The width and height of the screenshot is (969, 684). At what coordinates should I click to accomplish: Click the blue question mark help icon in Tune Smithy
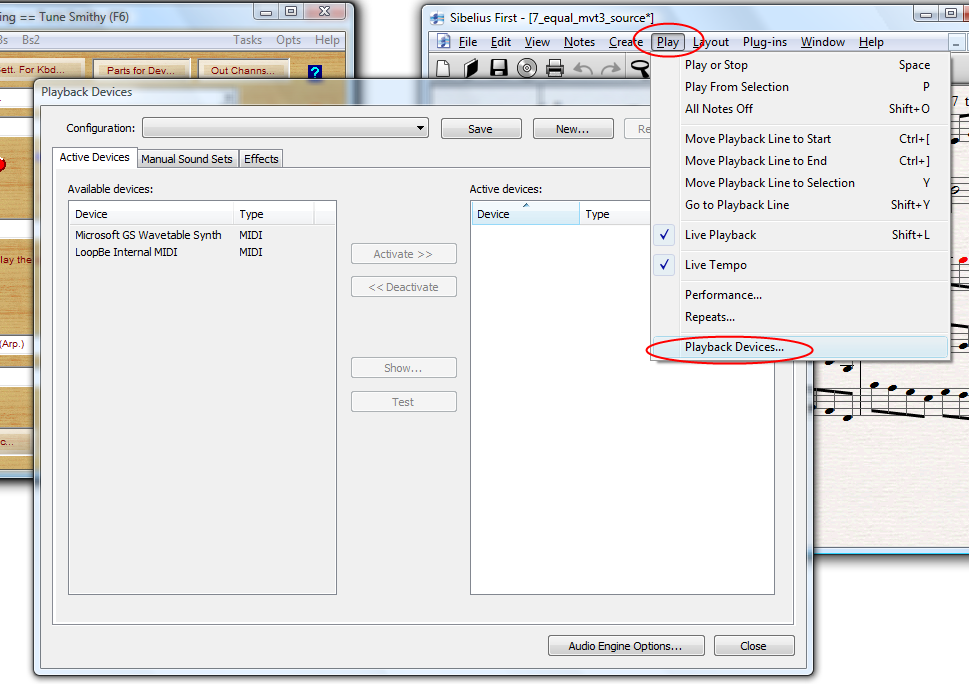pyautogui.click(x=315, y=72)
